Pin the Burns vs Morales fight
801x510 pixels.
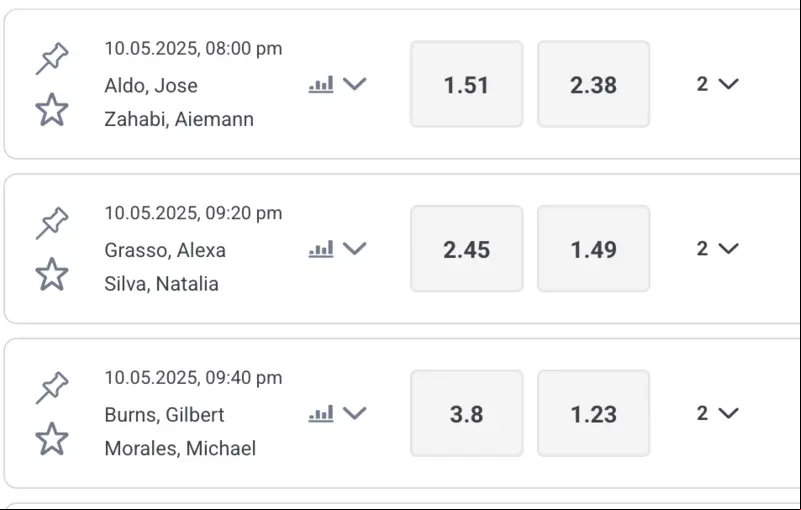(x=52, y=387)
